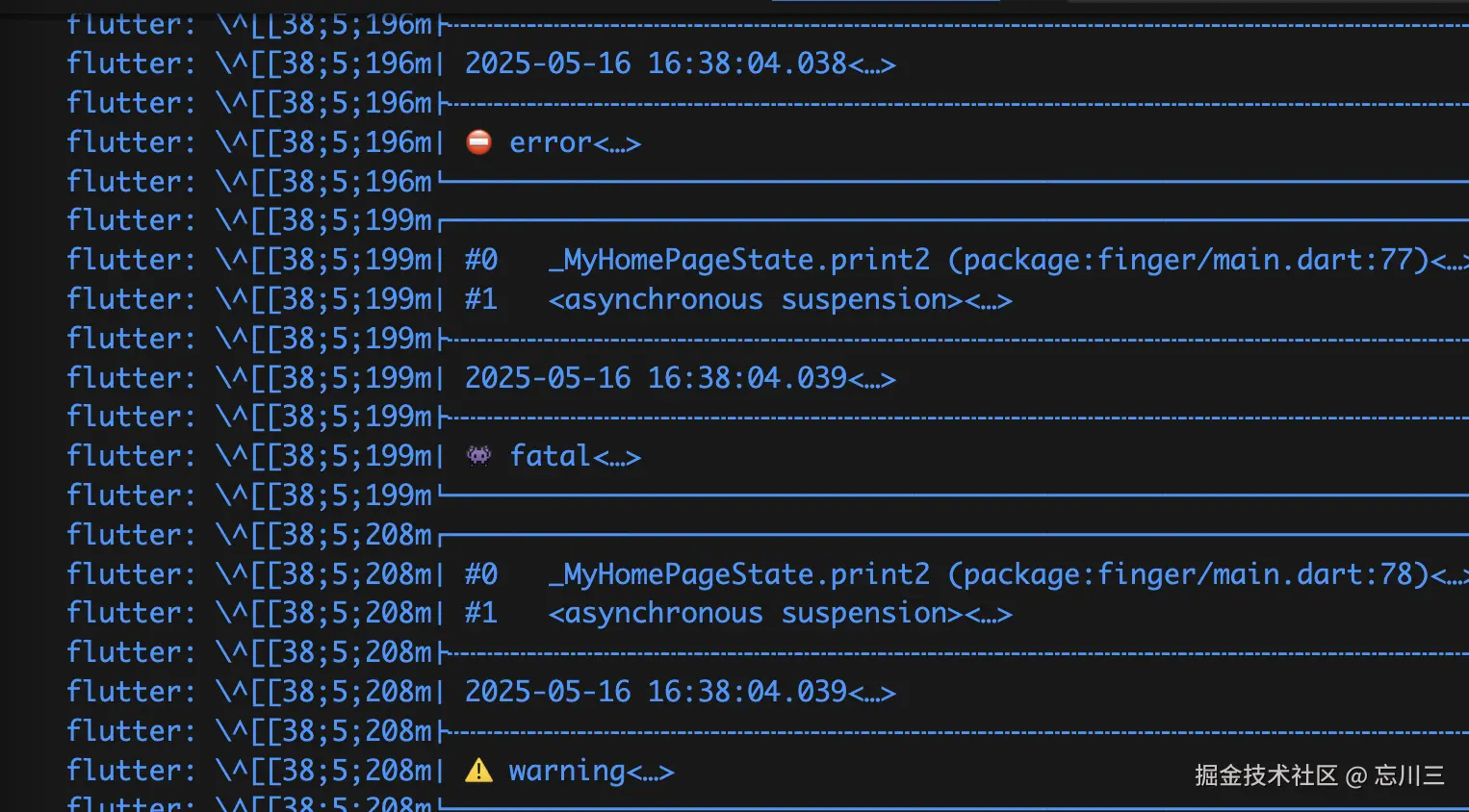Click the red no-entry error emoji

(478, 142)
